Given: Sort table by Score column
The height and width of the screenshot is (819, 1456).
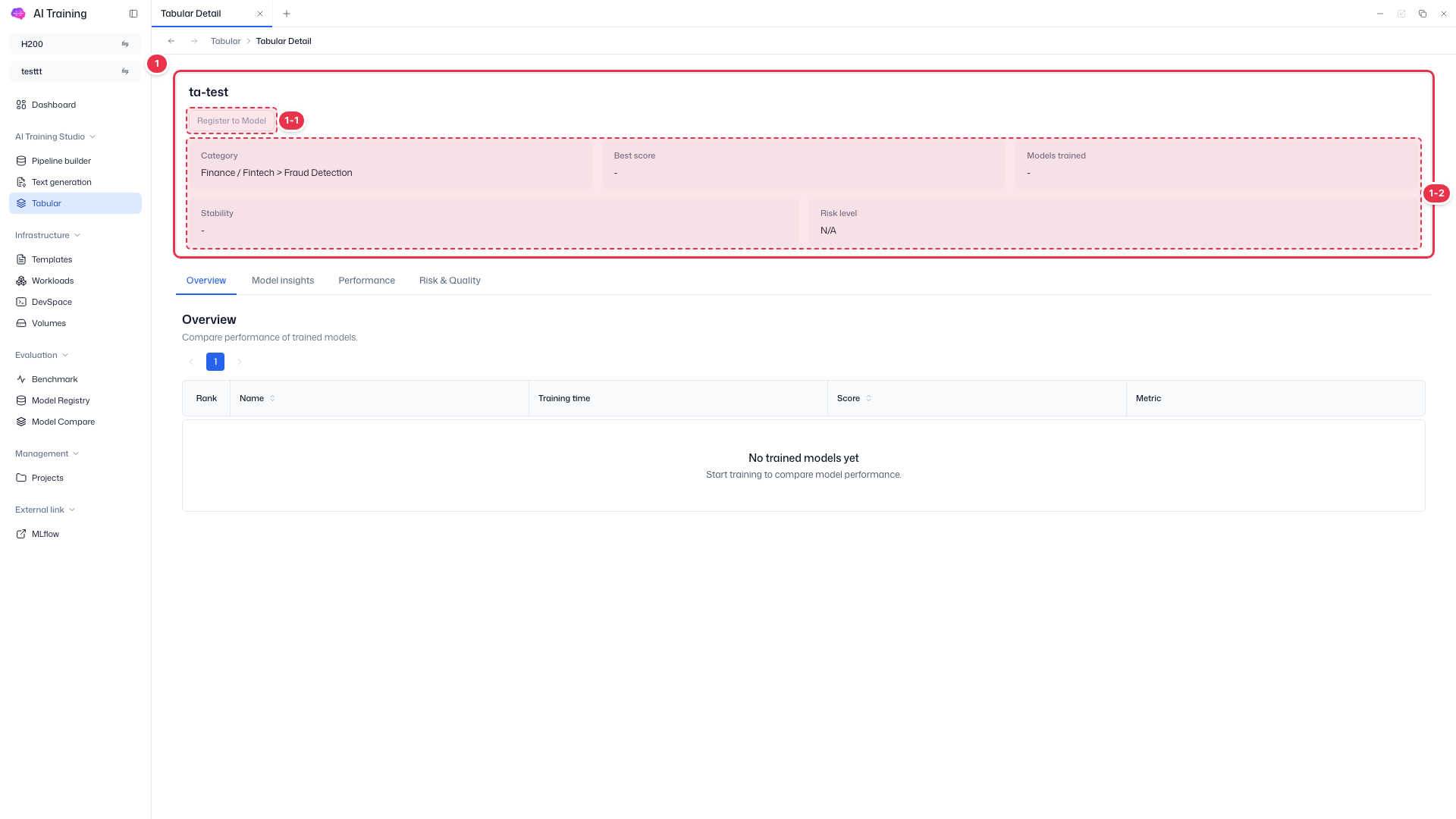Looking at the screenshot, I should [869, 398].
